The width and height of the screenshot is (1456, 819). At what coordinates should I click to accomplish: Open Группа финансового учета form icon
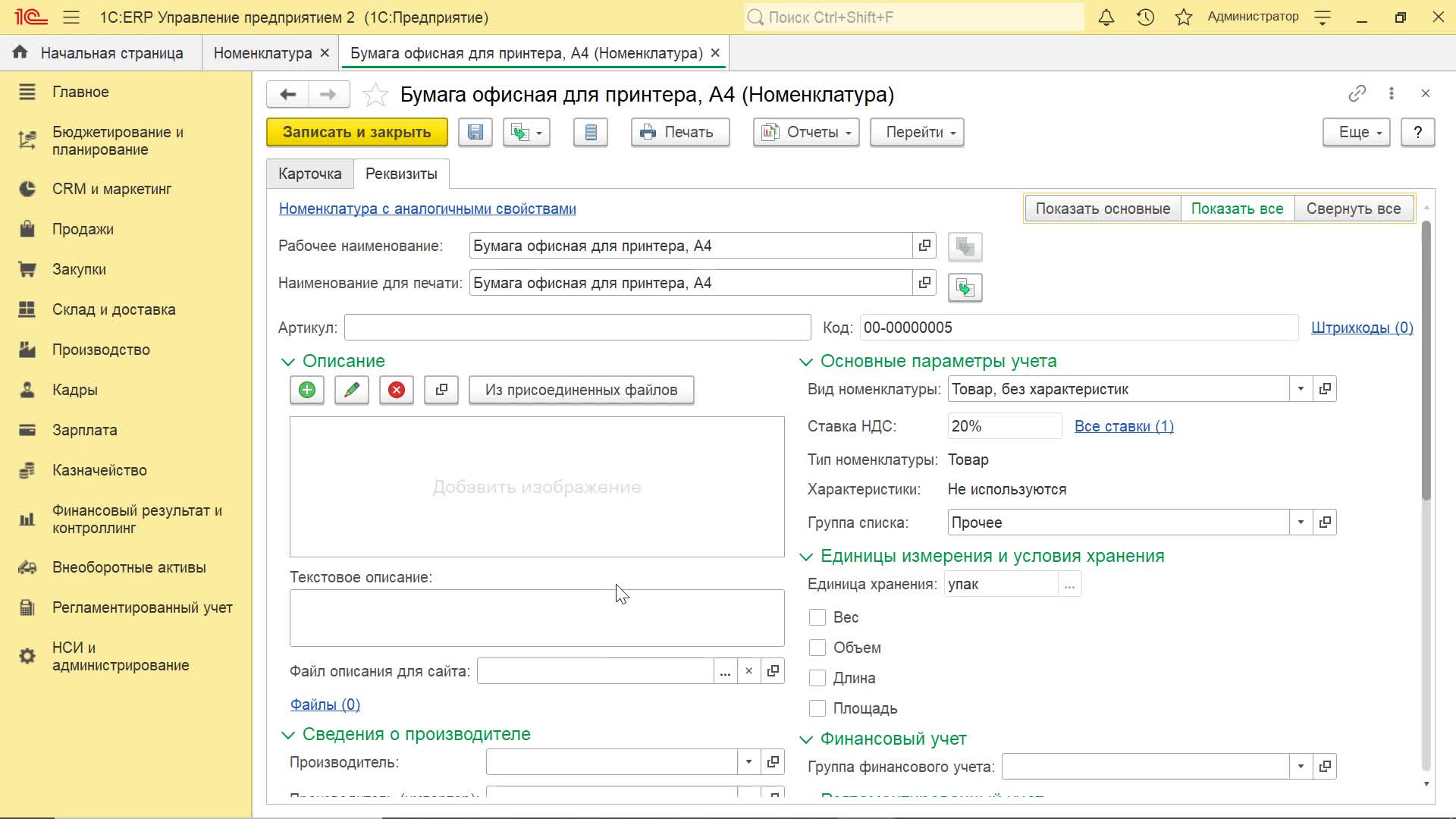point(1325,767)
